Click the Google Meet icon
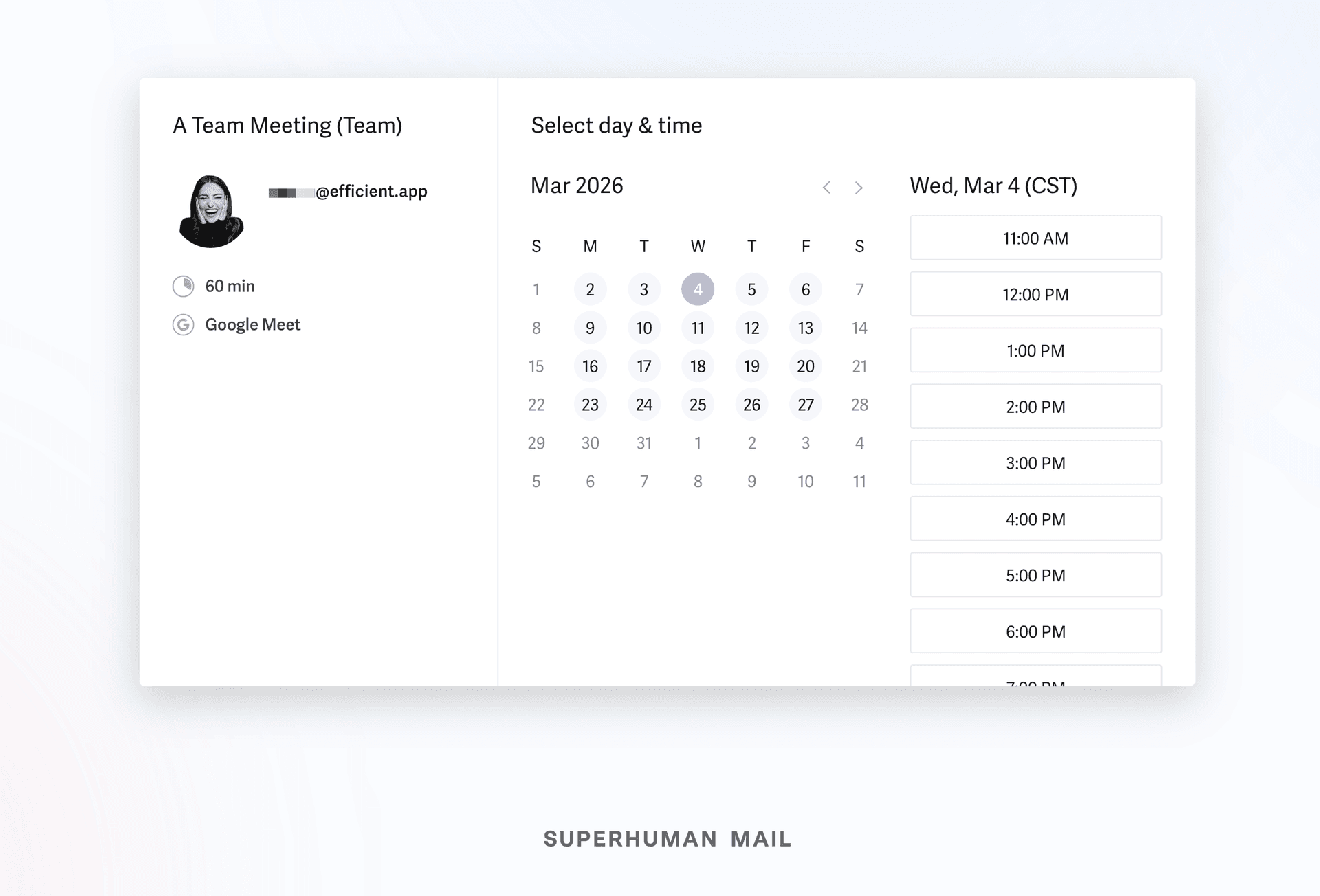This screenshot has height=896, width=1320. (183, 324)
